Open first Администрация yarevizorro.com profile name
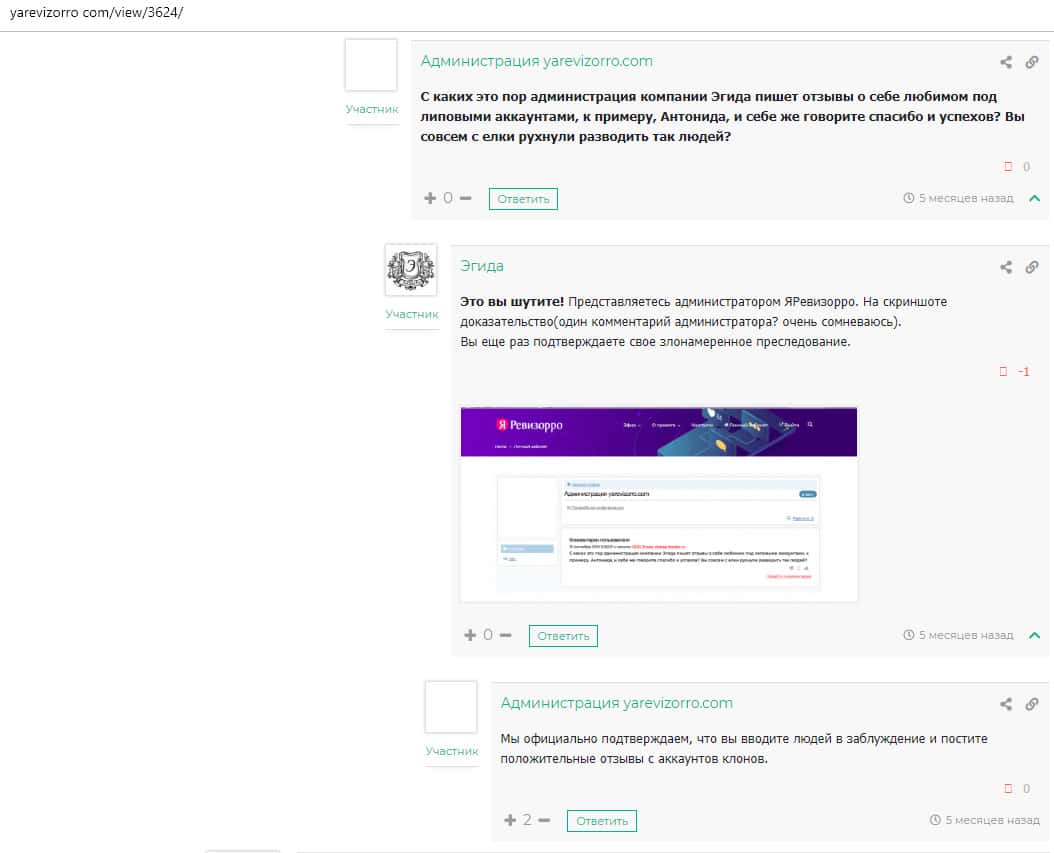The image size is (1054, 853). tap(536, 61)
